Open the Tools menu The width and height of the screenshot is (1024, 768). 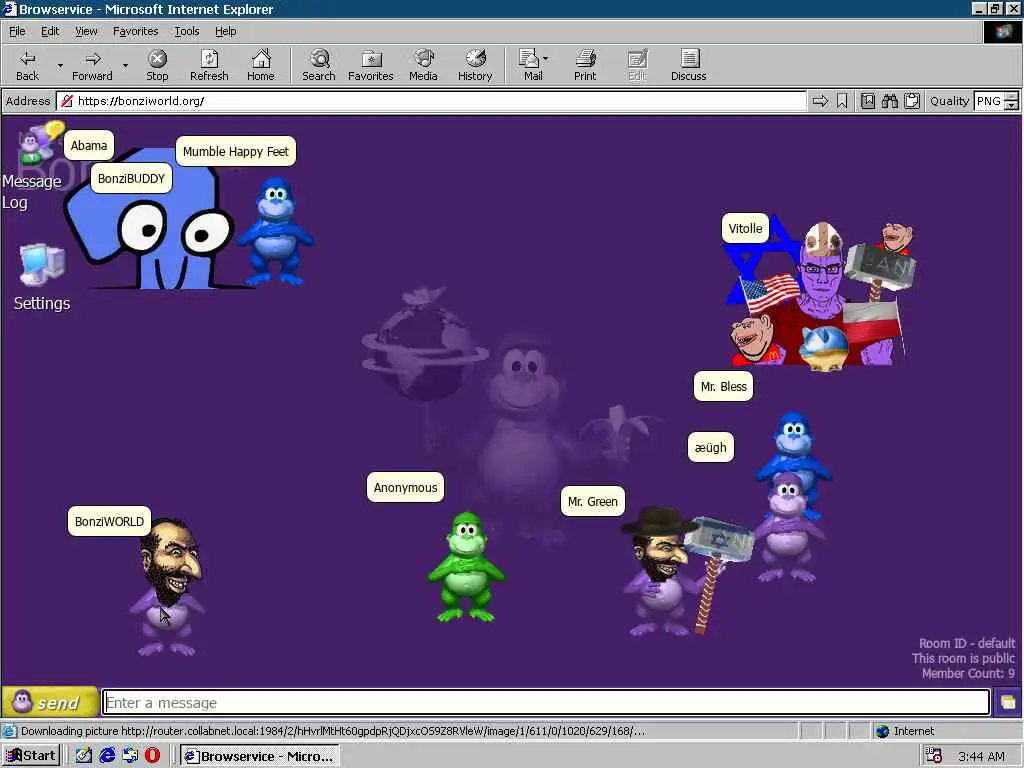(186, 31)
